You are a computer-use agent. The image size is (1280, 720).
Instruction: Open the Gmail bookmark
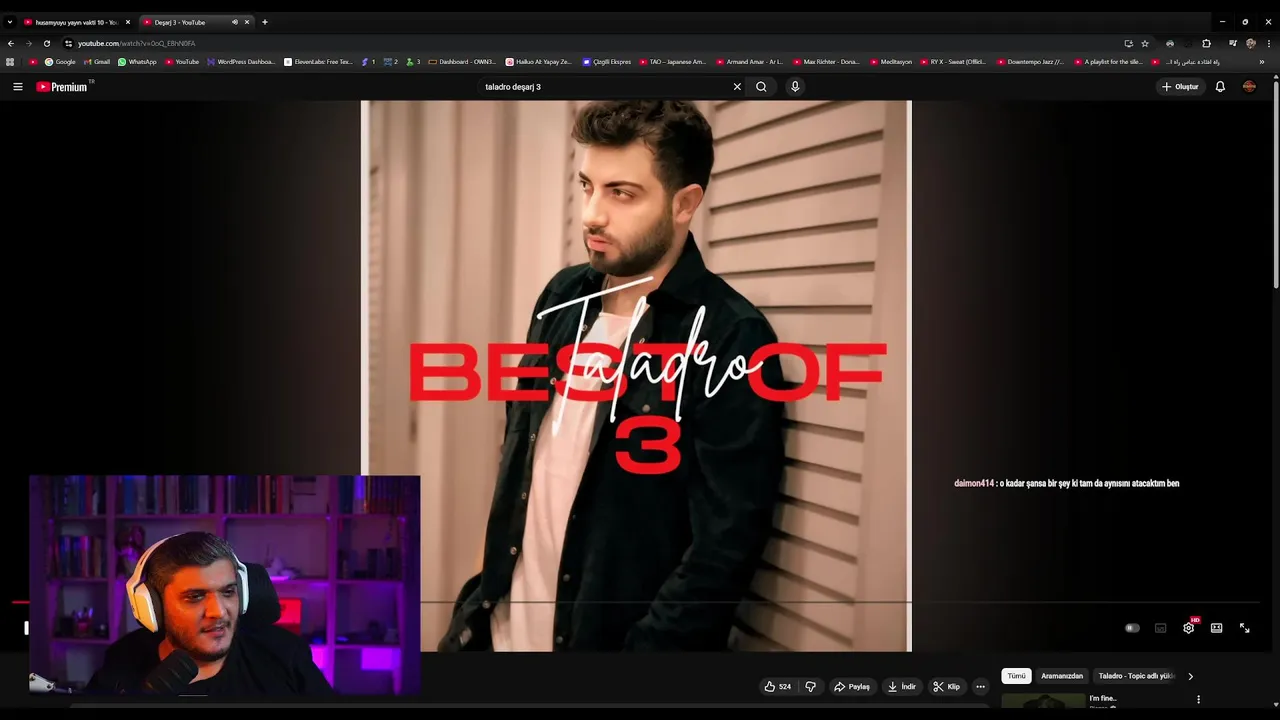[97, 62]
